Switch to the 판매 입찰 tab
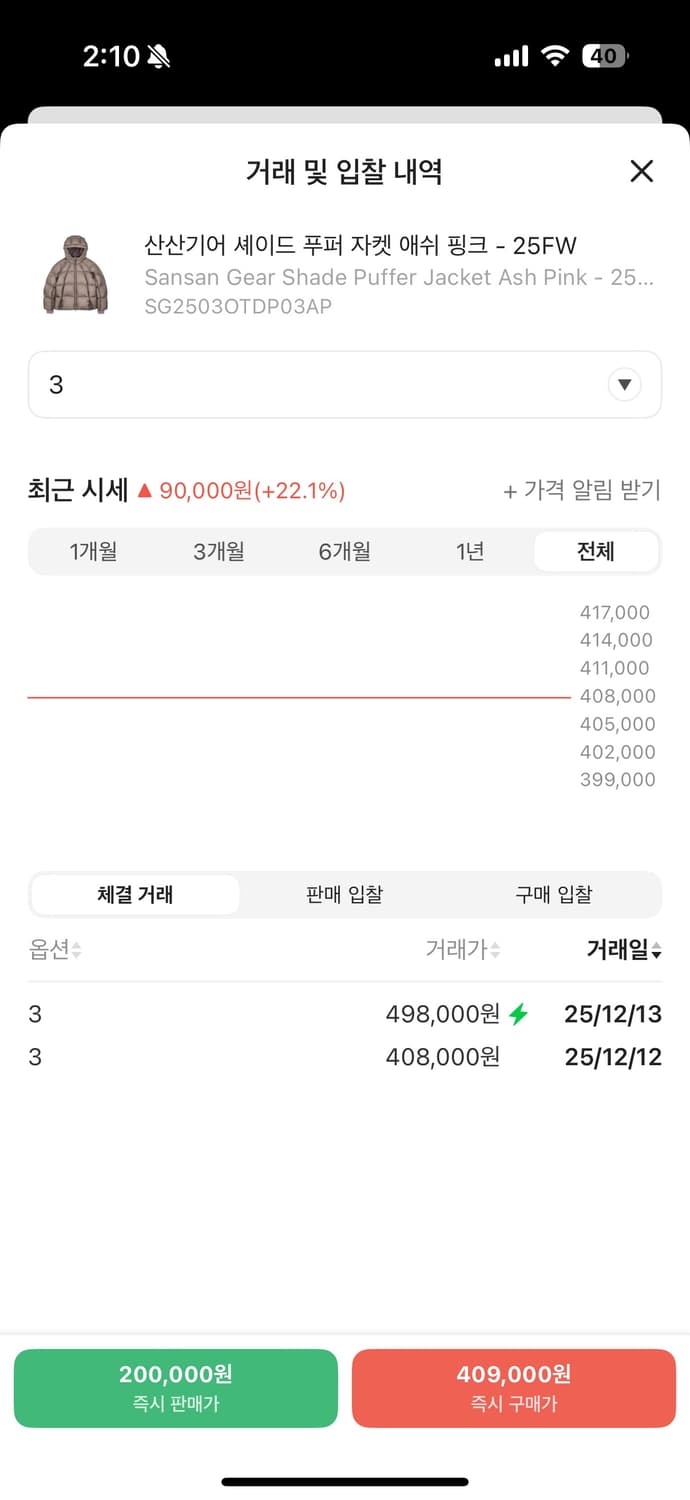 (344, 894)
